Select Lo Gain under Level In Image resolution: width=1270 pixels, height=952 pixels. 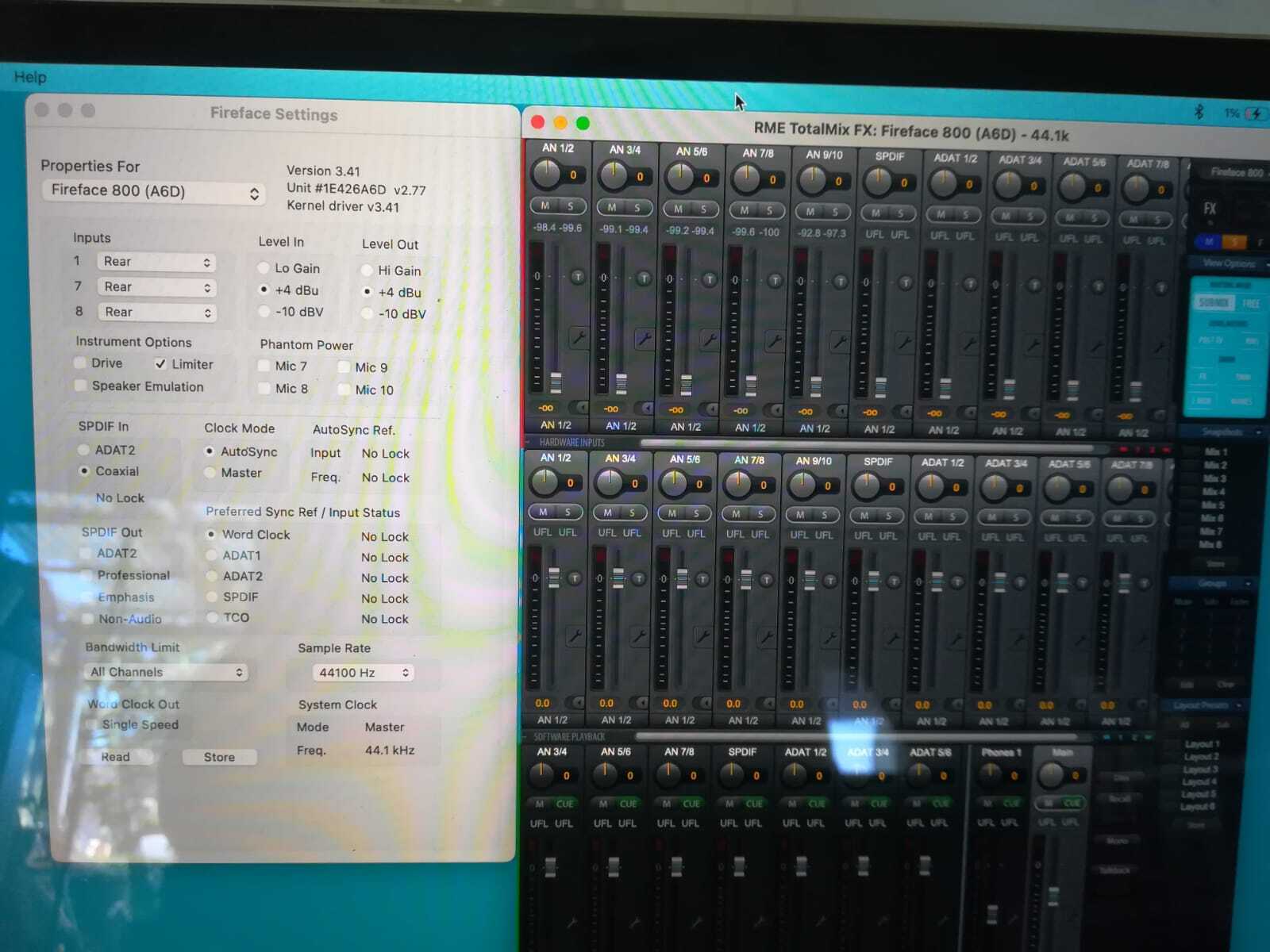(x=264, y=268)
